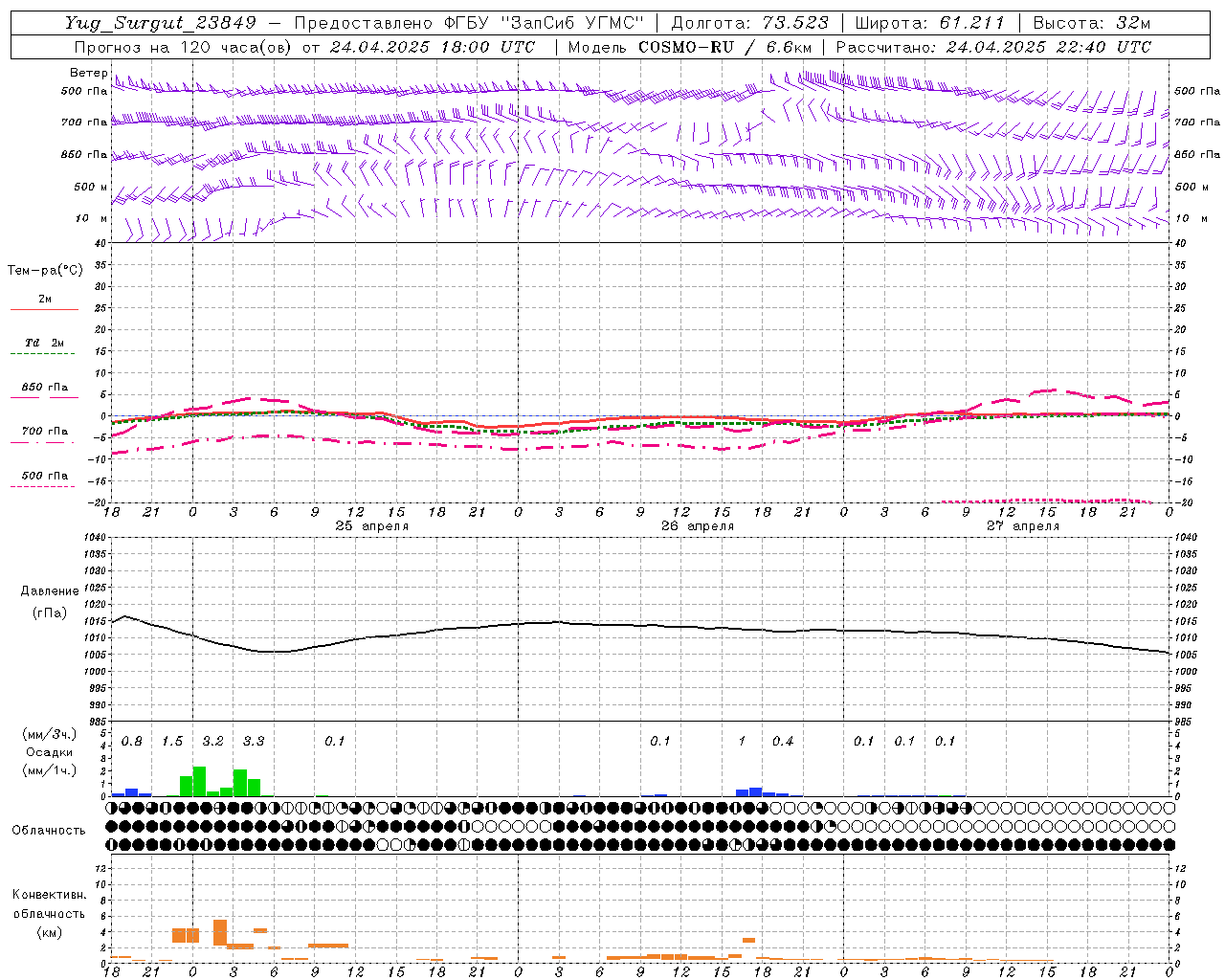Select the Прогноз на 120 часа(ов) line
This screenshot has height=980, width=1225.
pos(304,47)
